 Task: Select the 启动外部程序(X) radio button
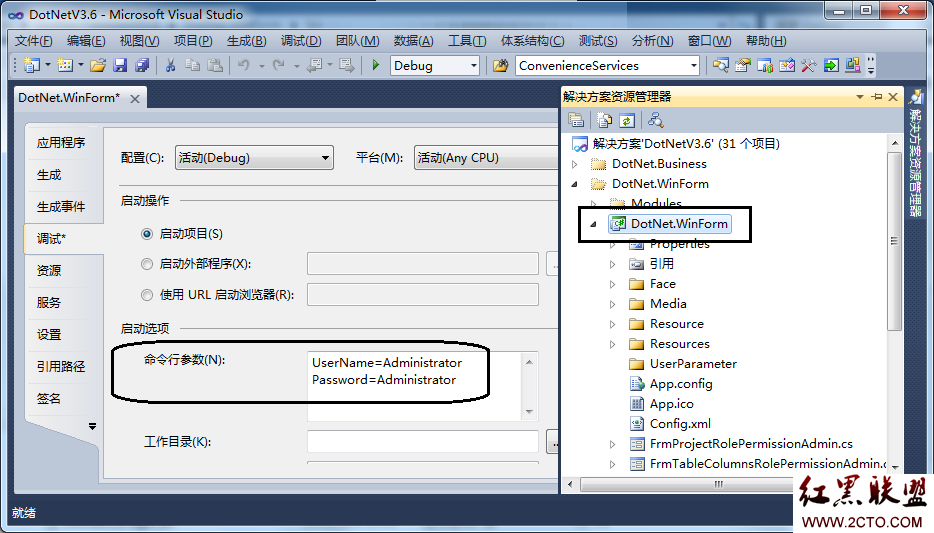click(x=147, y=264)
